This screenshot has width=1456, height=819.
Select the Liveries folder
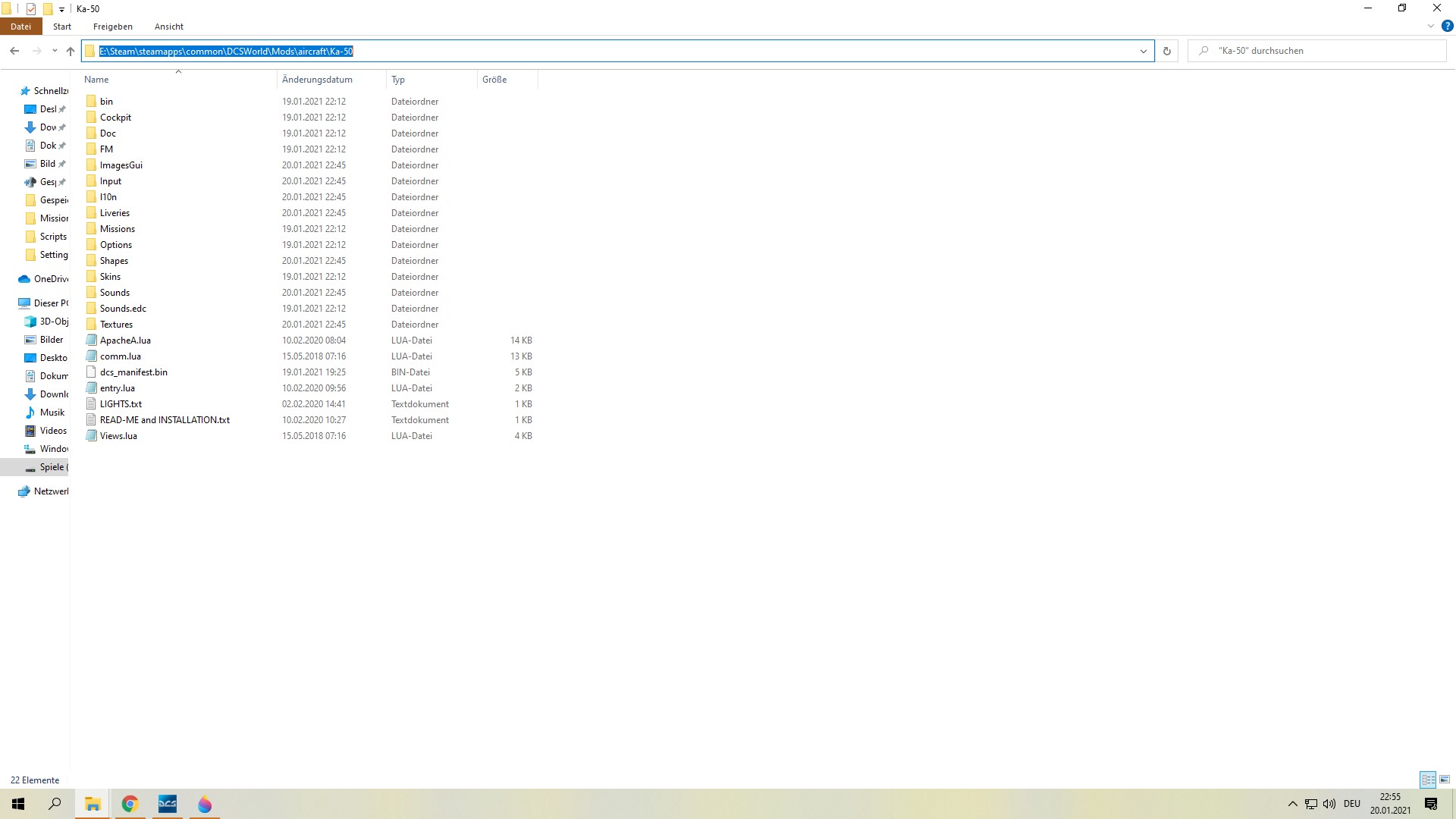115,213
